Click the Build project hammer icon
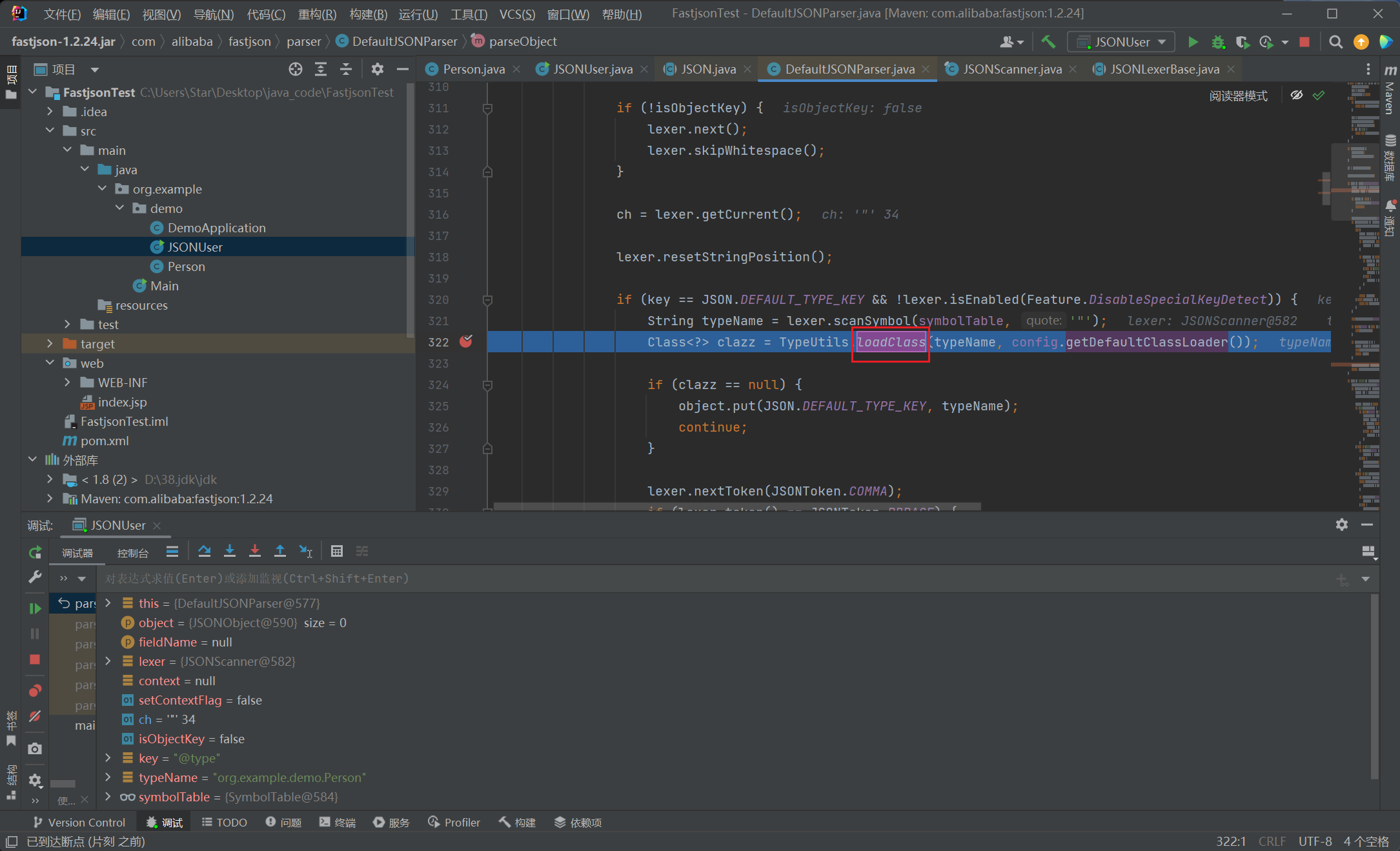Viewport: 1400px width, 851px height. coord(1048,42)
